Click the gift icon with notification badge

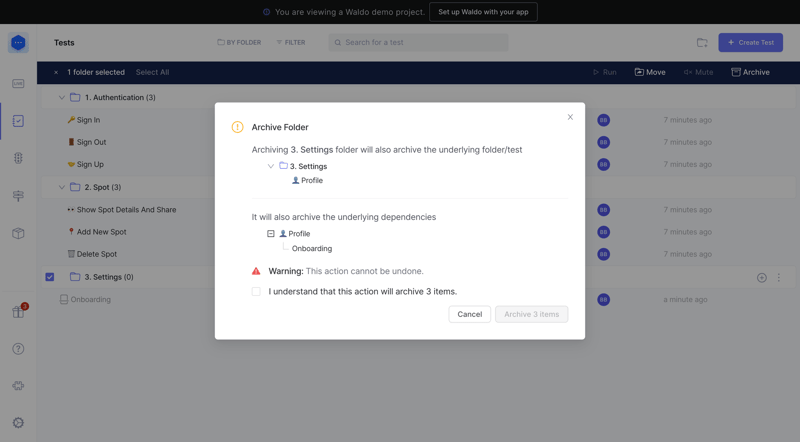(x=18, y=311)
